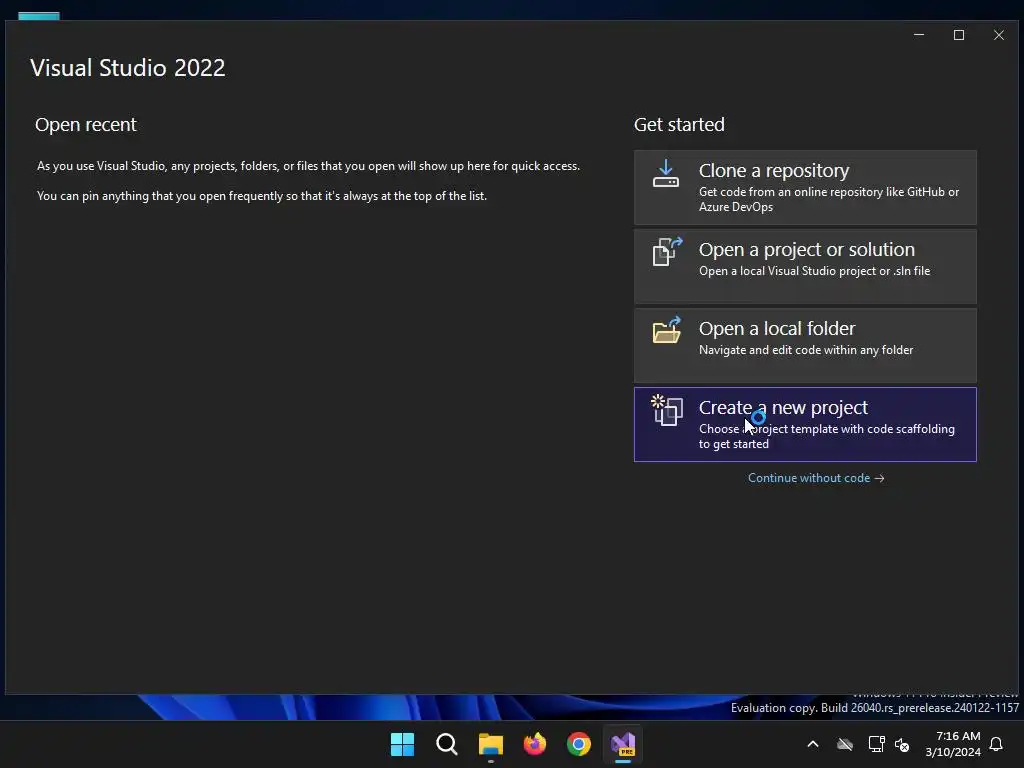Choose the Open a local folder heading
Viewport: 1024px width, 768px height.
776,328
